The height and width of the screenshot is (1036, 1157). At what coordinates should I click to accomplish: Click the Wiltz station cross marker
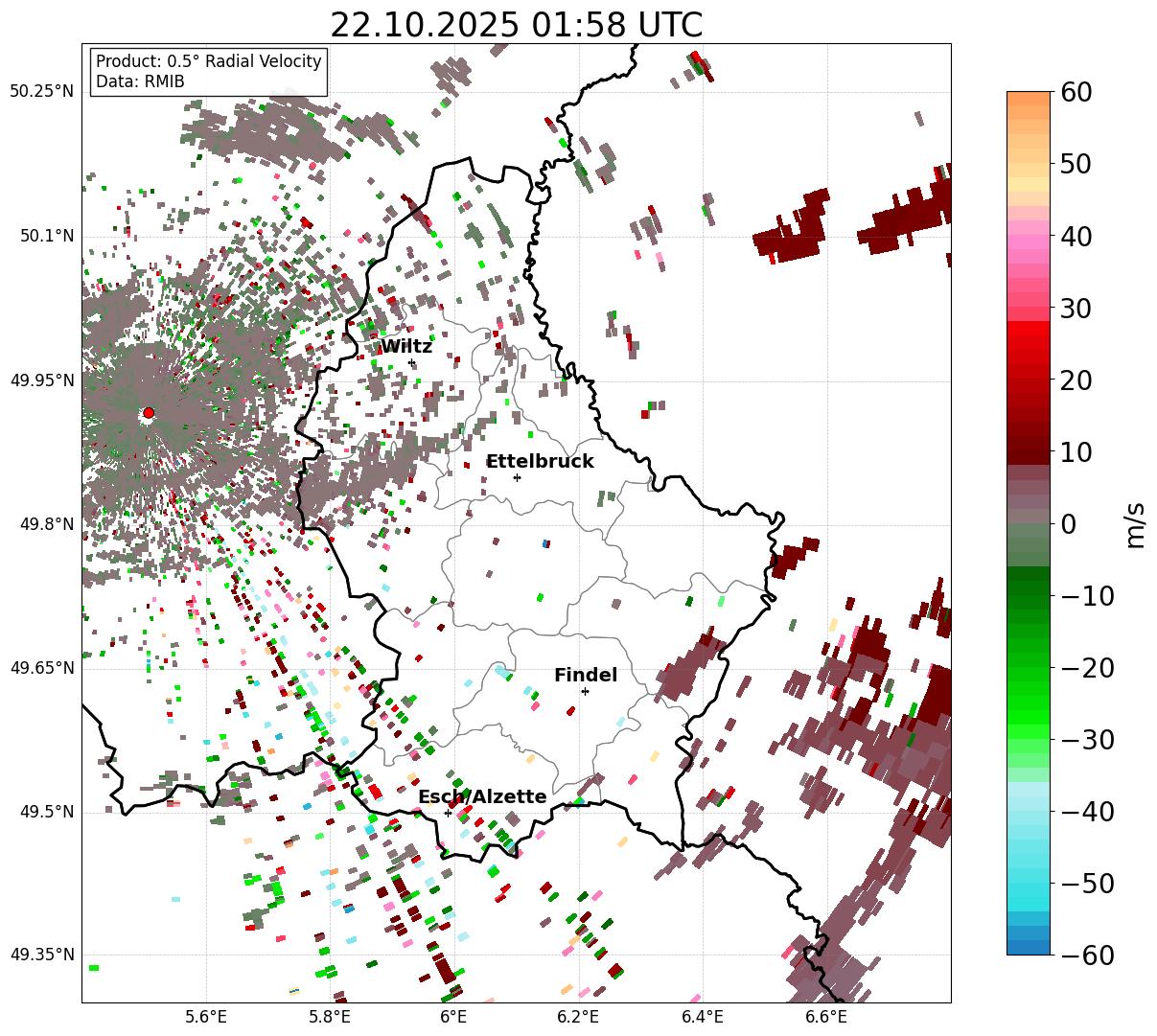[412, 362]
